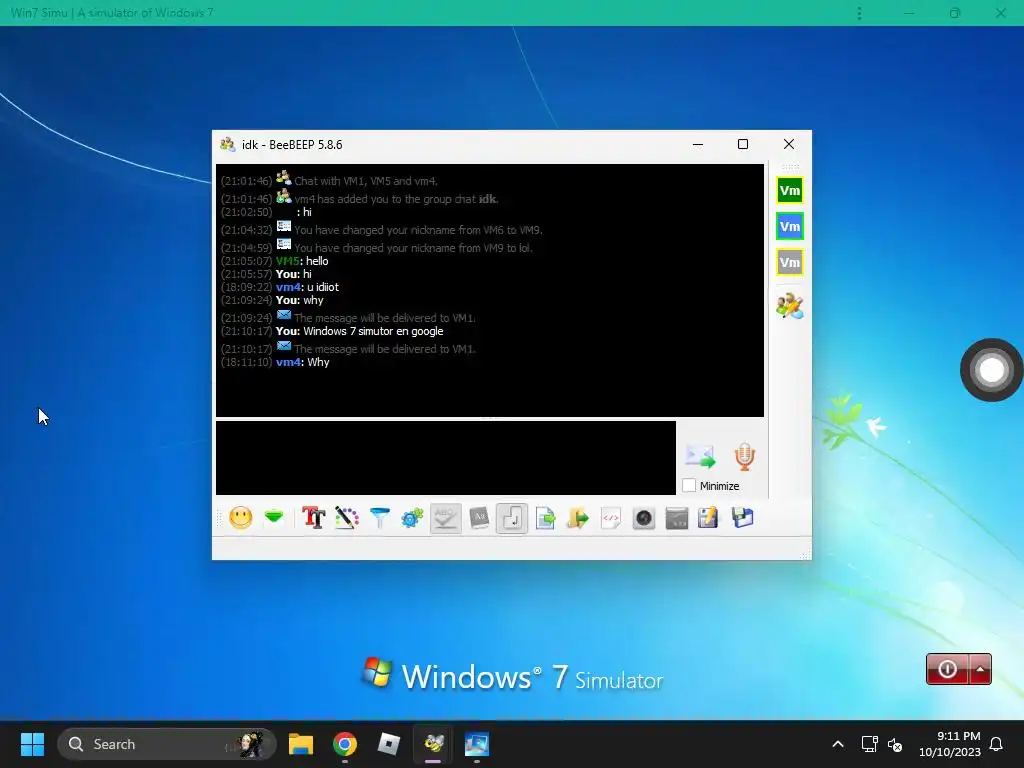
Task: Open font color pencil palette tool
Action: pyautogui.click(x=347, y=518)
